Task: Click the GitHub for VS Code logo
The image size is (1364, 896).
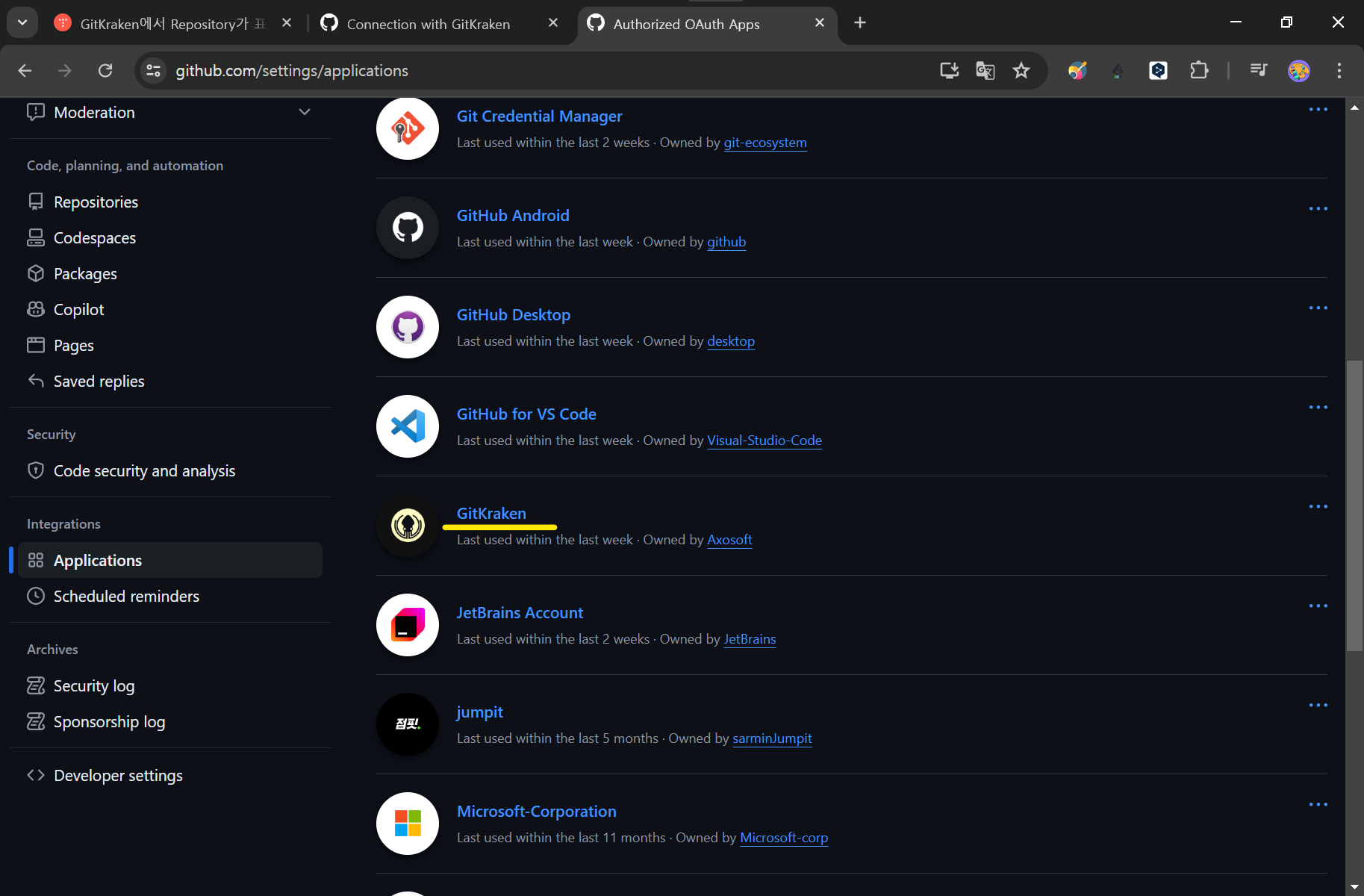Action: pyautogui.click(x=408, y=426)
